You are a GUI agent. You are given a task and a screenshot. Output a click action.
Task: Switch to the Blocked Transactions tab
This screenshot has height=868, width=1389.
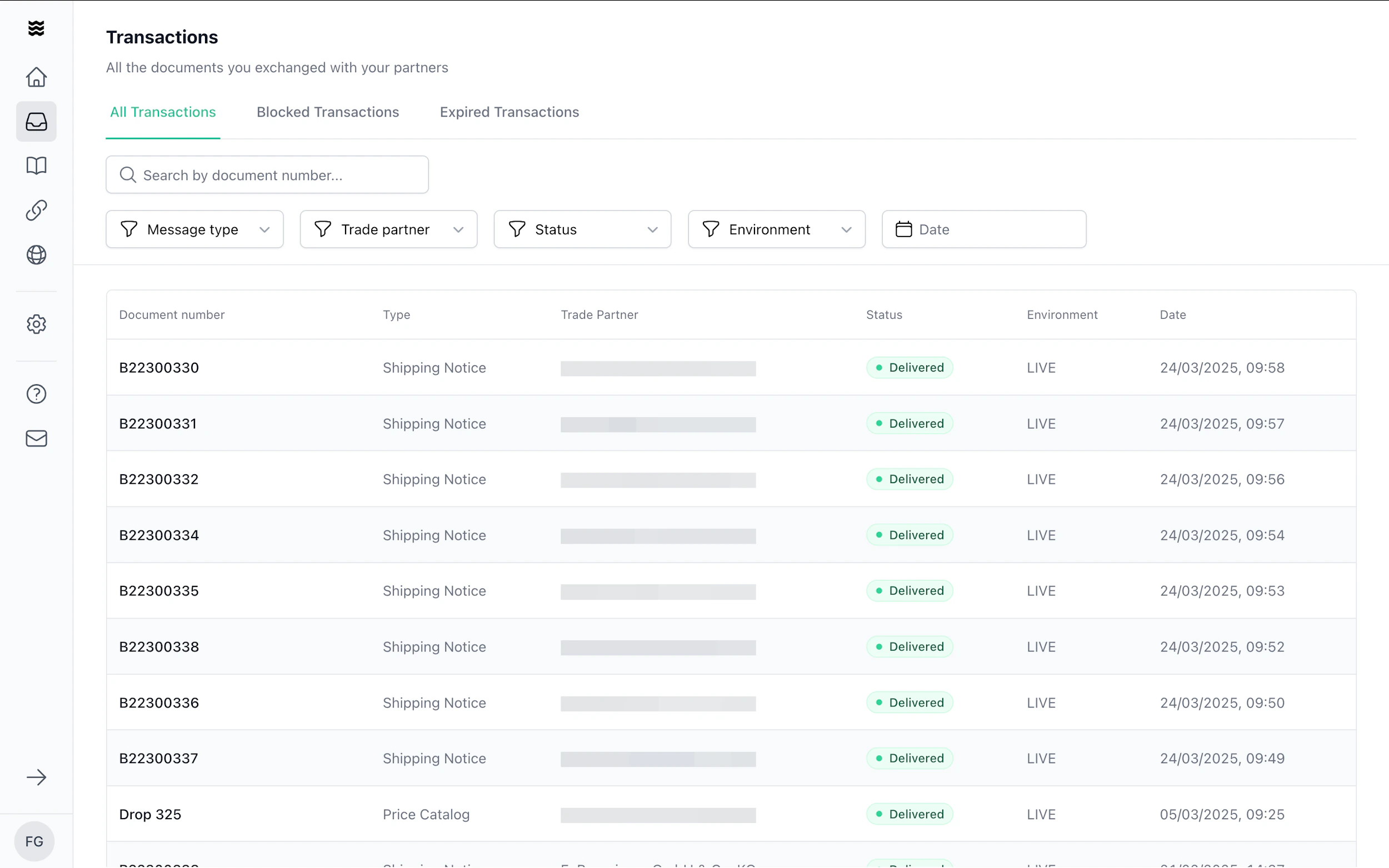click(x=328, y=112)
